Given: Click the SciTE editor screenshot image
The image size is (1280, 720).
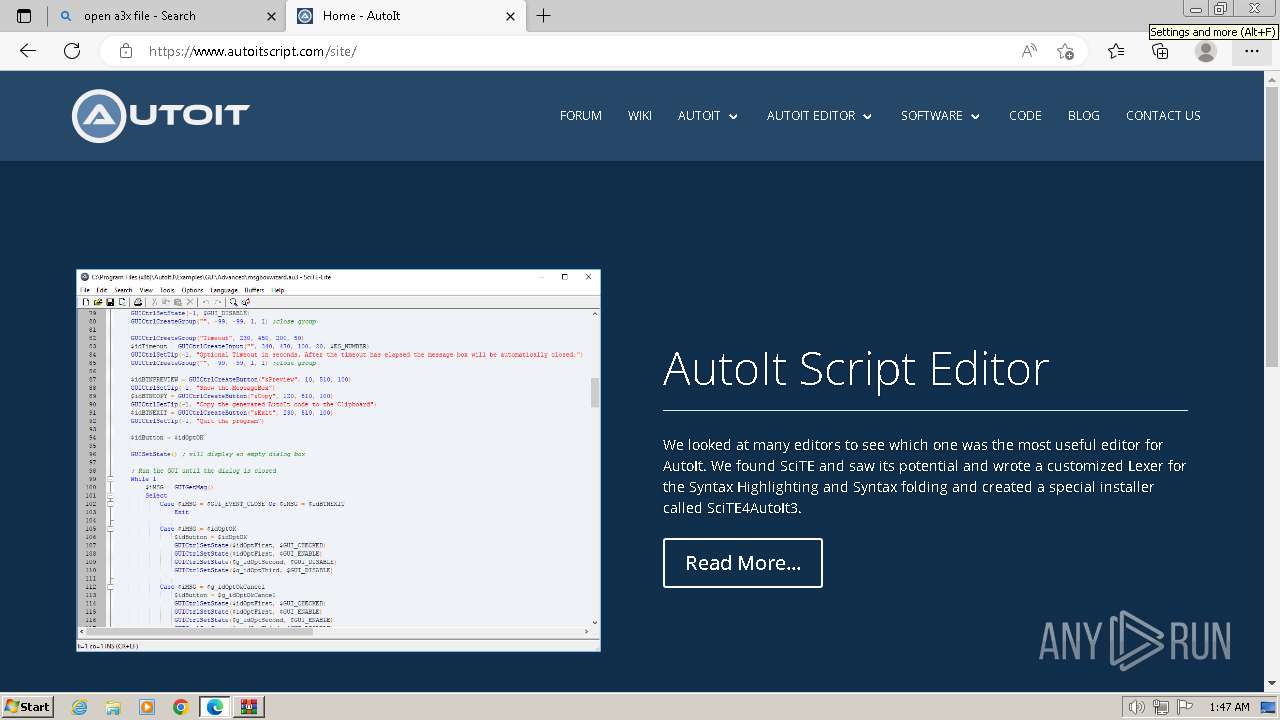Looking at the screenshot, I should [x=338, y=461].
